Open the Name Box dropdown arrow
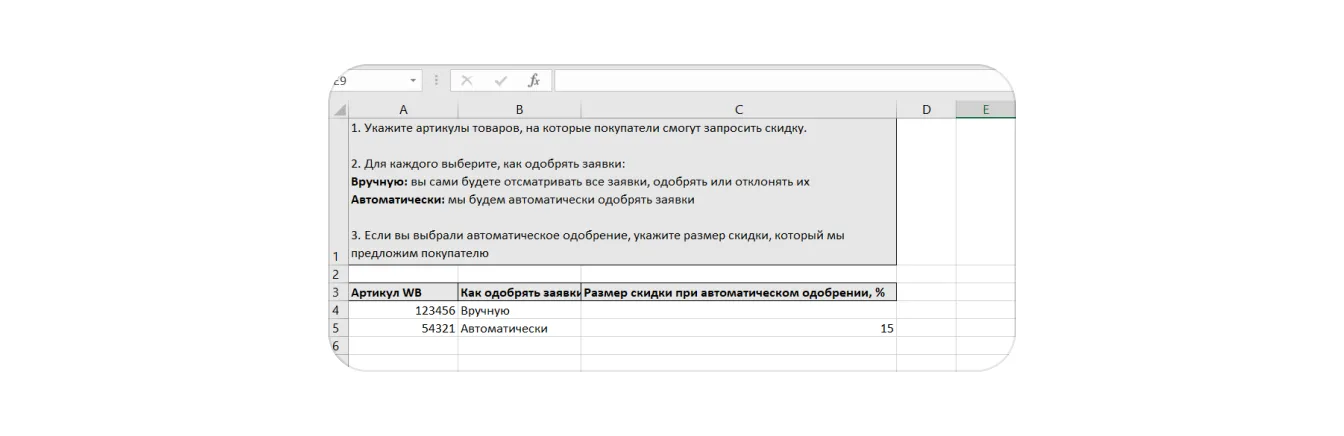The image size is (1344, 436). click(x=413, y=81)
